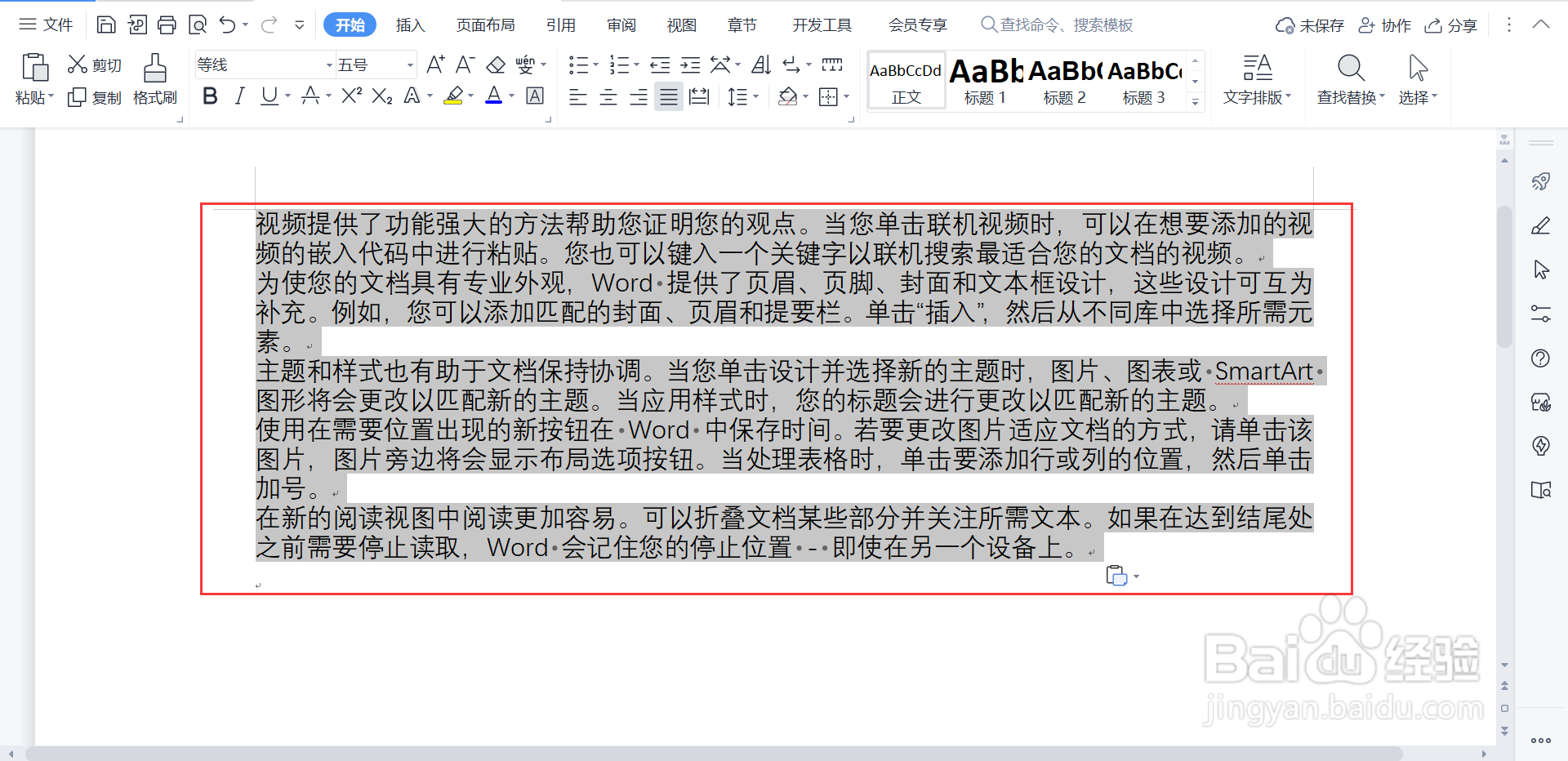
Task: Click the Copy (复制) button
Action: [94, 97]
